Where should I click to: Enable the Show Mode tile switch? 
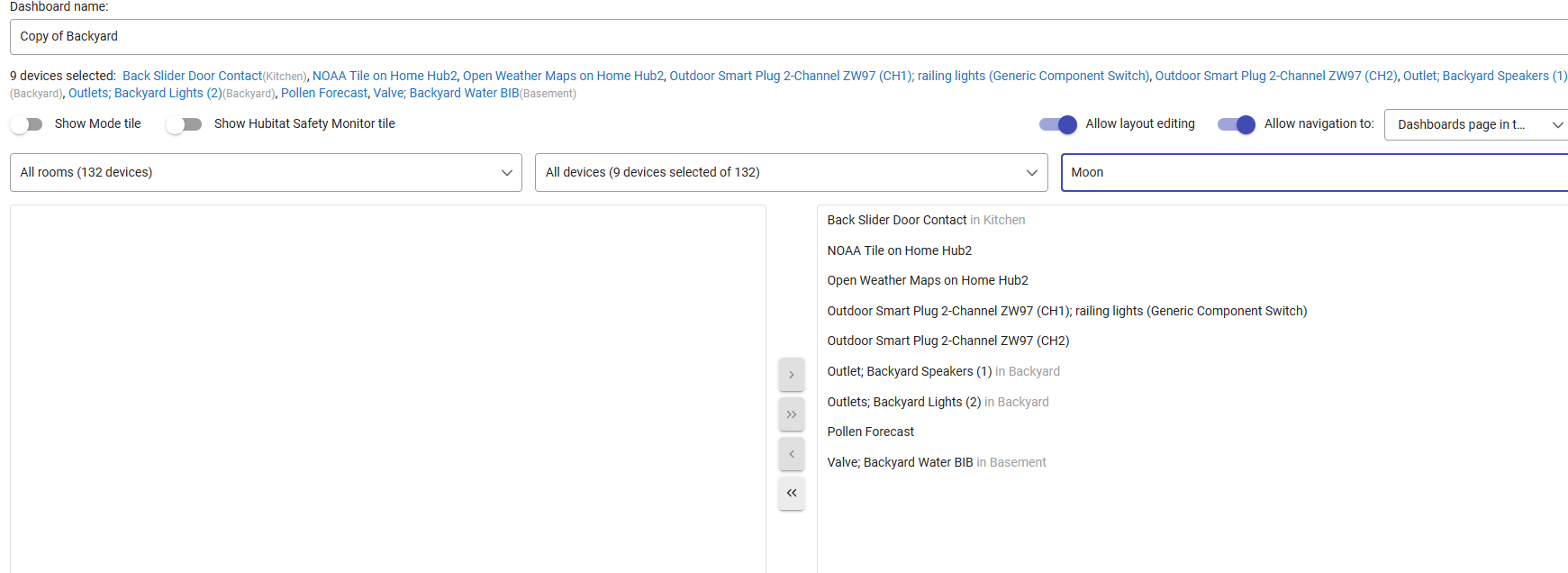27,124
